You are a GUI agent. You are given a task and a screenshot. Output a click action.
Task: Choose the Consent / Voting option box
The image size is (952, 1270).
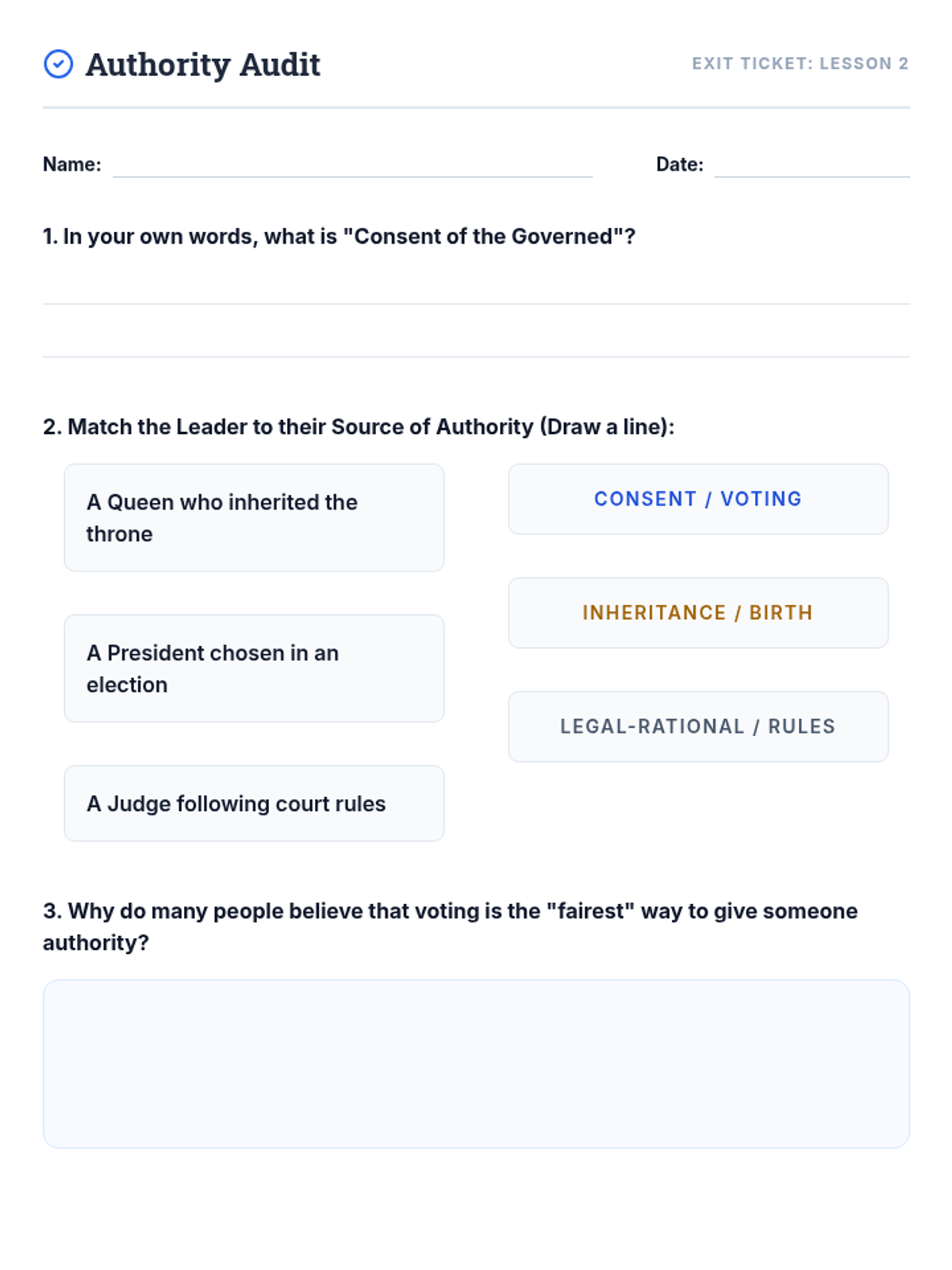[x=698, y=499]
